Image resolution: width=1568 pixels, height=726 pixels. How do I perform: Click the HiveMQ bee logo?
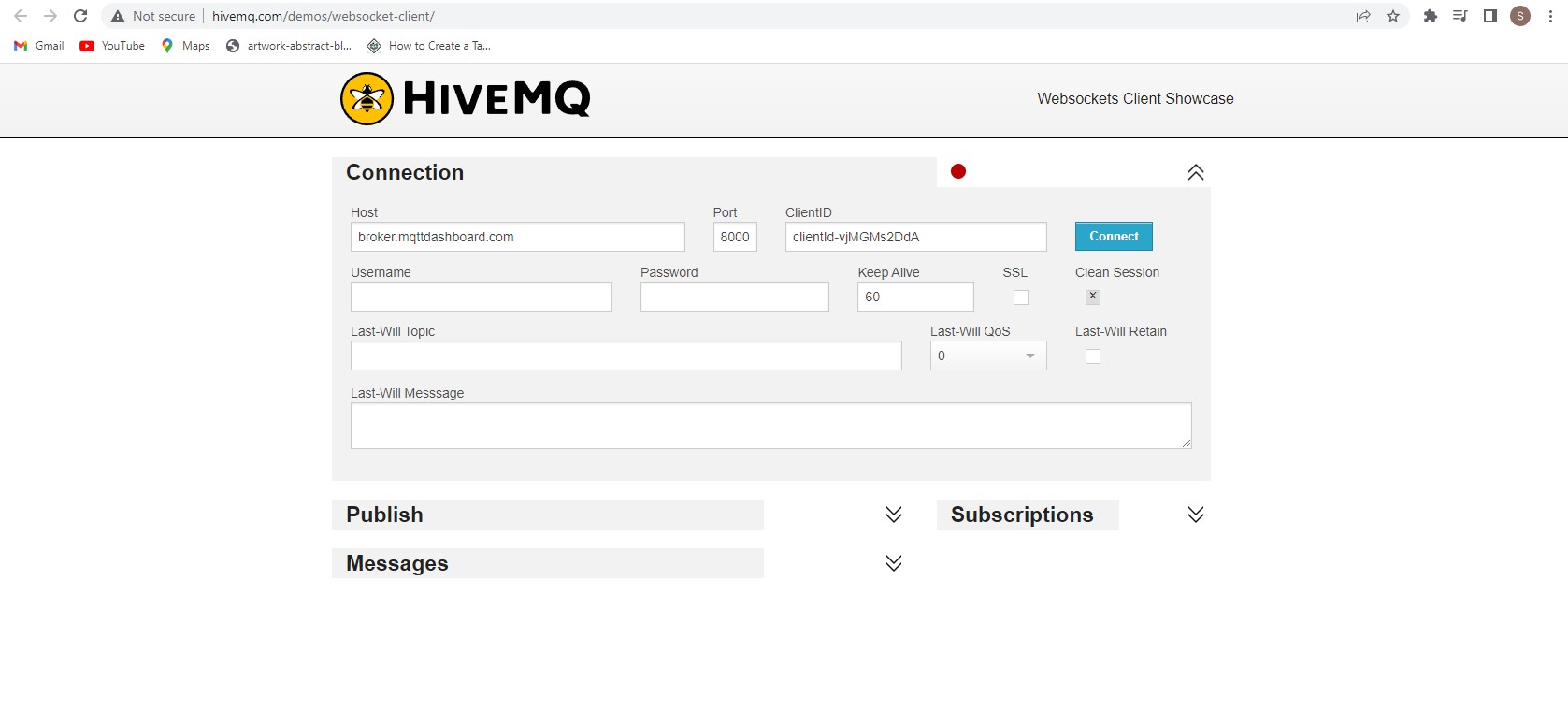(x=367, y=98)
